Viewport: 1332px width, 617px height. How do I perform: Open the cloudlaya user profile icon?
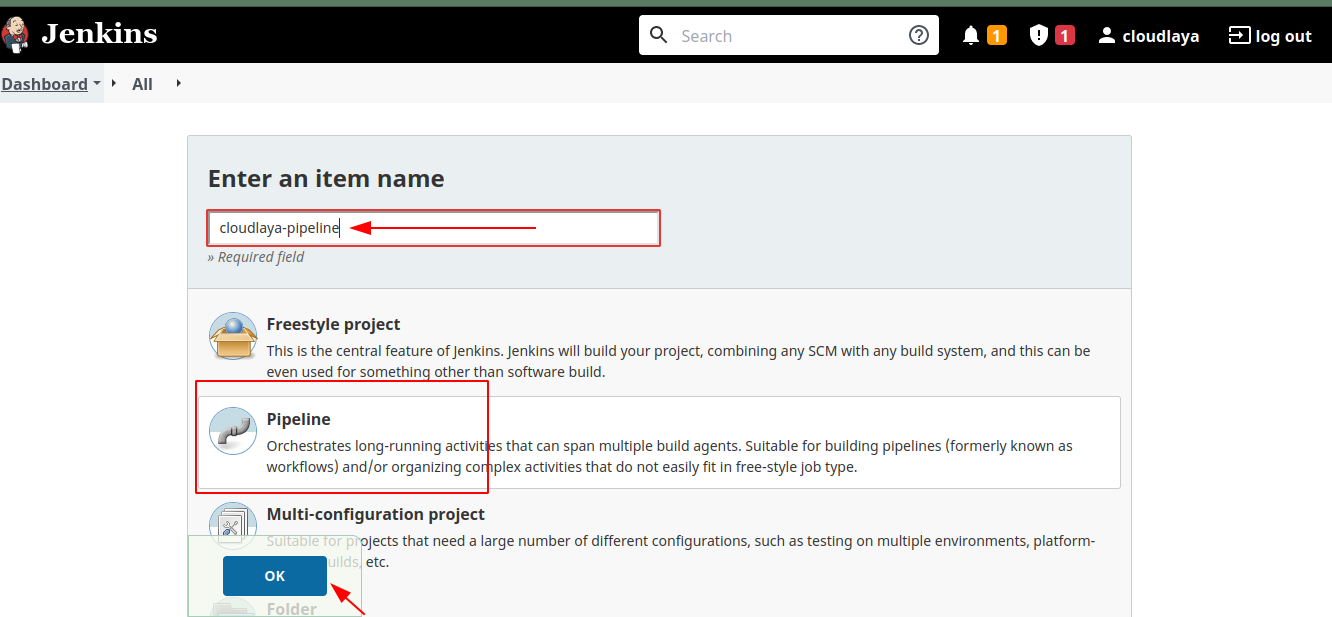coord(1106,36)
